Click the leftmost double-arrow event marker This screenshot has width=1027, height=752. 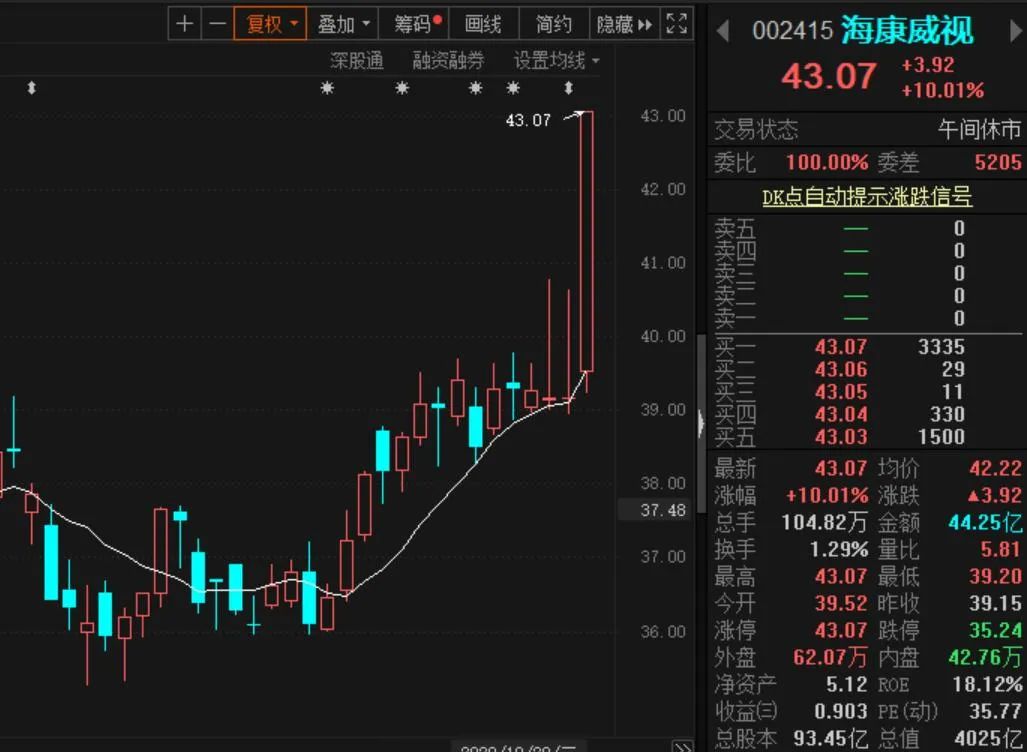(x=31, y=88)
